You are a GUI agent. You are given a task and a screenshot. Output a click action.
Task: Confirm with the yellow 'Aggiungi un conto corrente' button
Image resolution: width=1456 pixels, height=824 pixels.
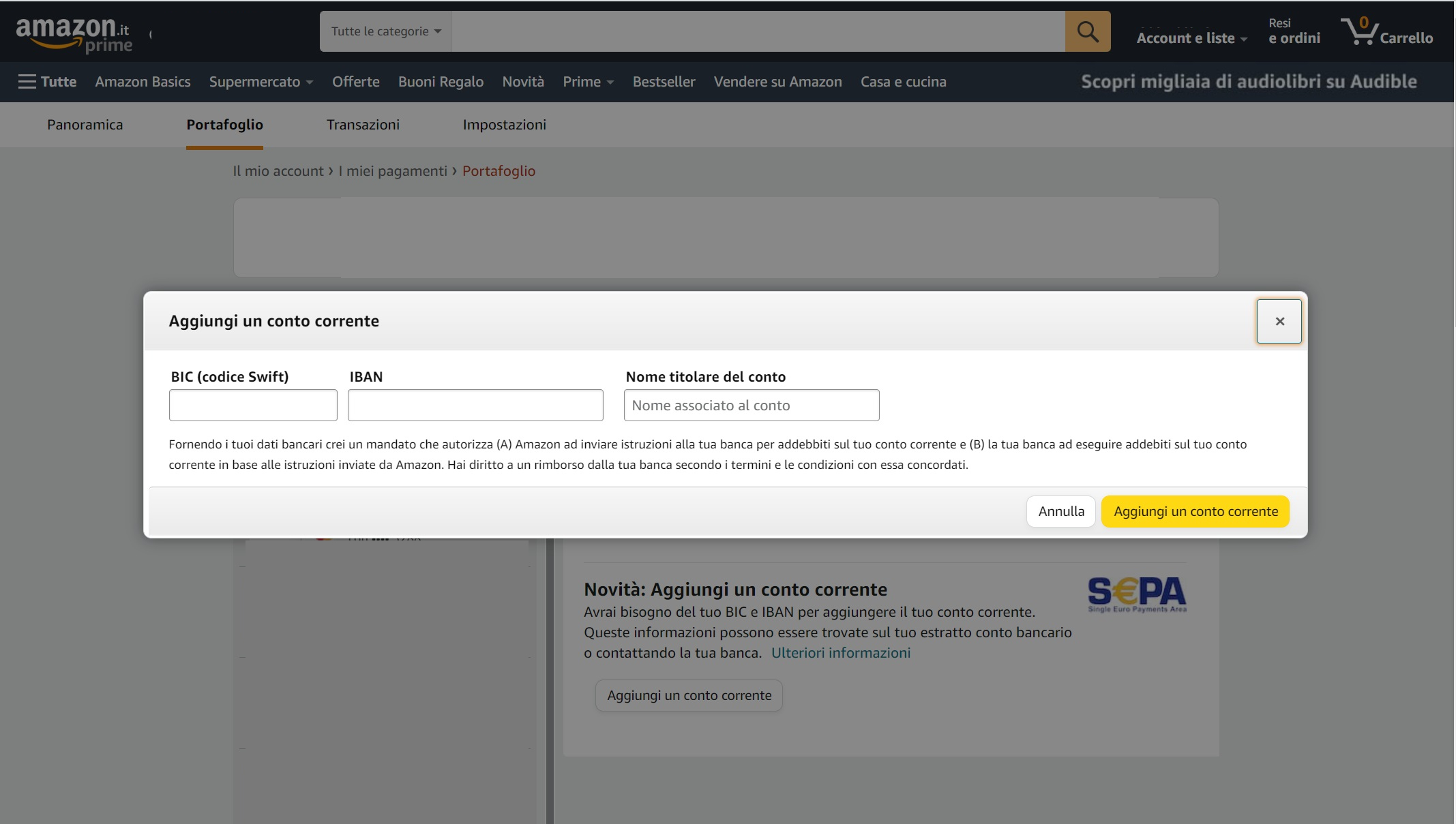[x=1195, y=510]
